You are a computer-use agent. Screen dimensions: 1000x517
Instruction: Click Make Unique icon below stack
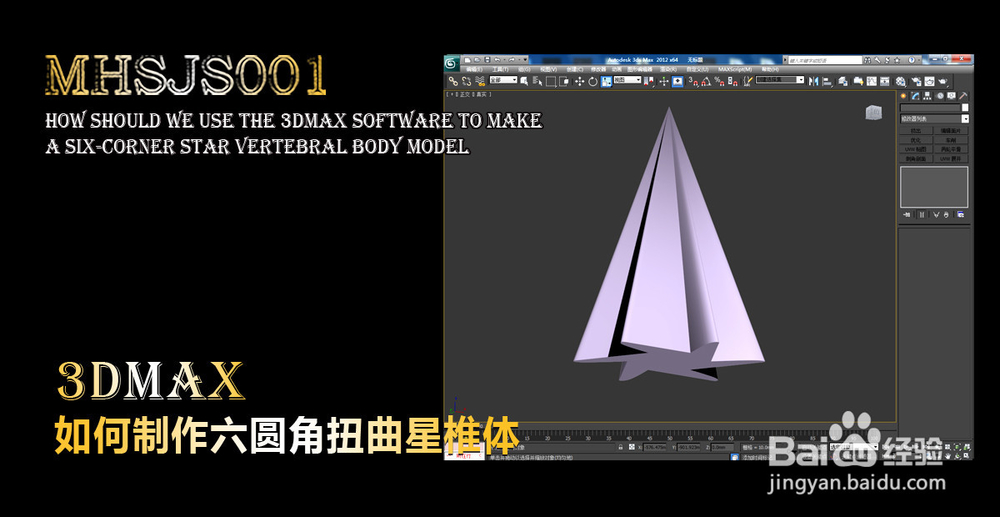tap(936, 215)
